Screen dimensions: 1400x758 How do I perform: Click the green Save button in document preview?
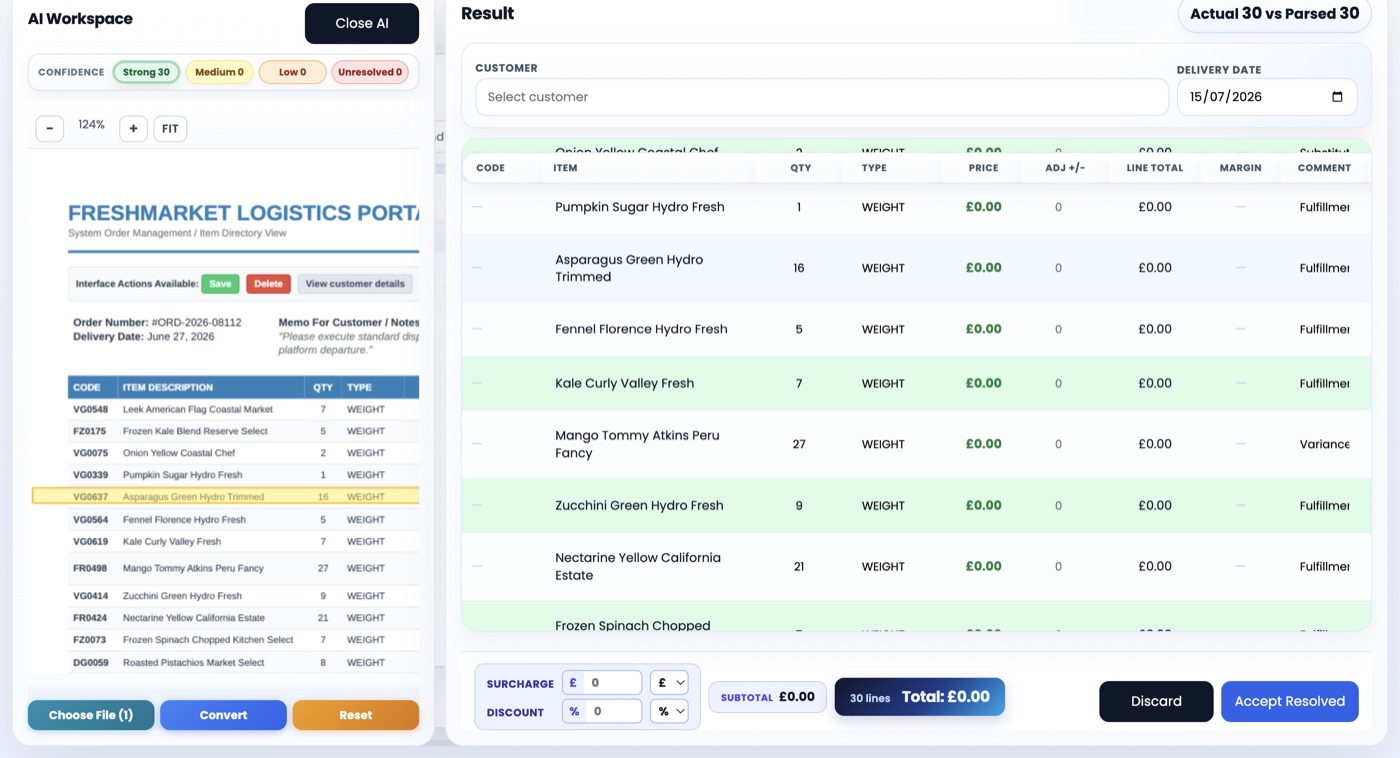coord(220,284)
